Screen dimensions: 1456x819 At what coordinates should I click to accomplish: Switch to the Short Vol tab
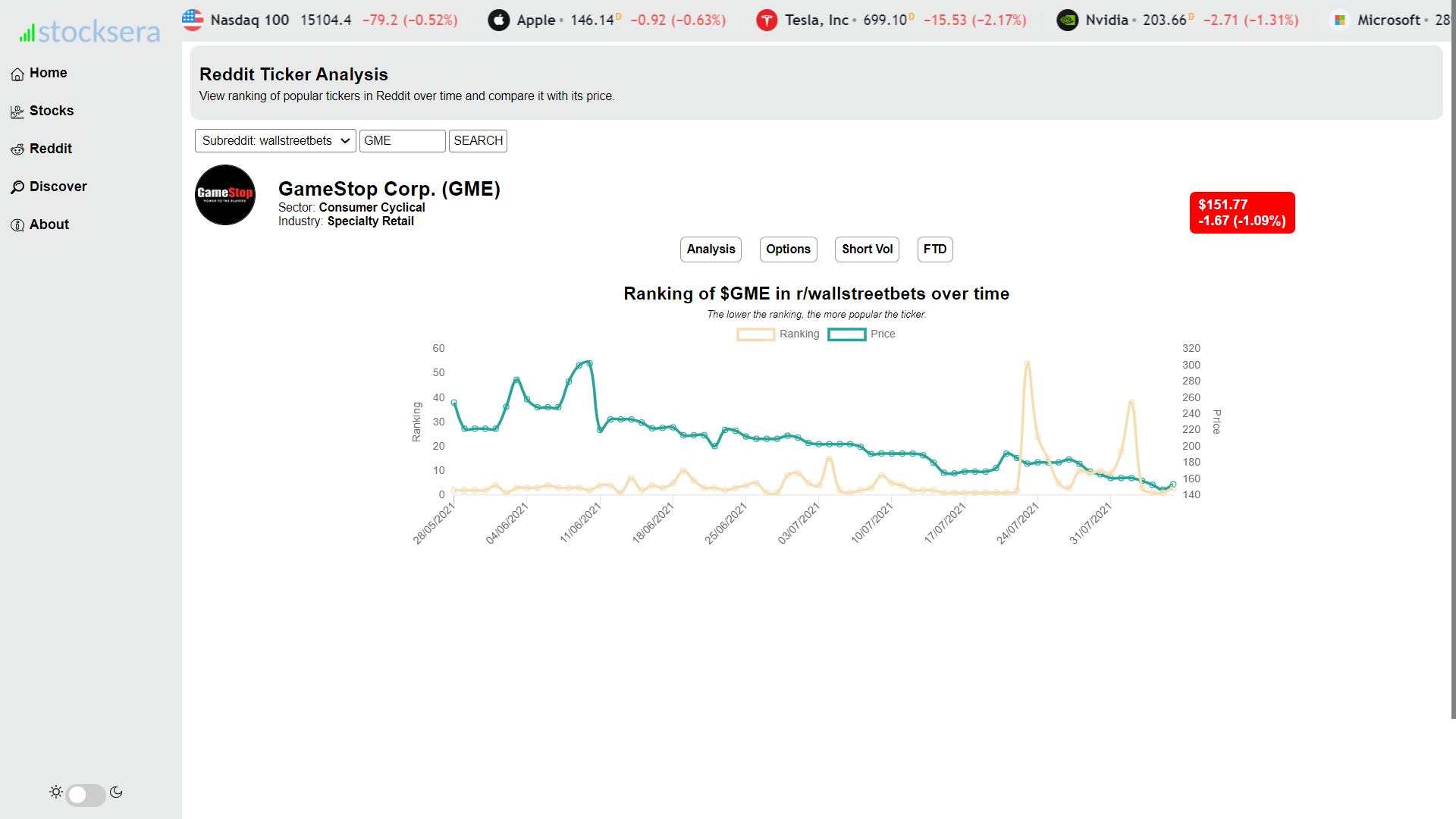point(867,249)
